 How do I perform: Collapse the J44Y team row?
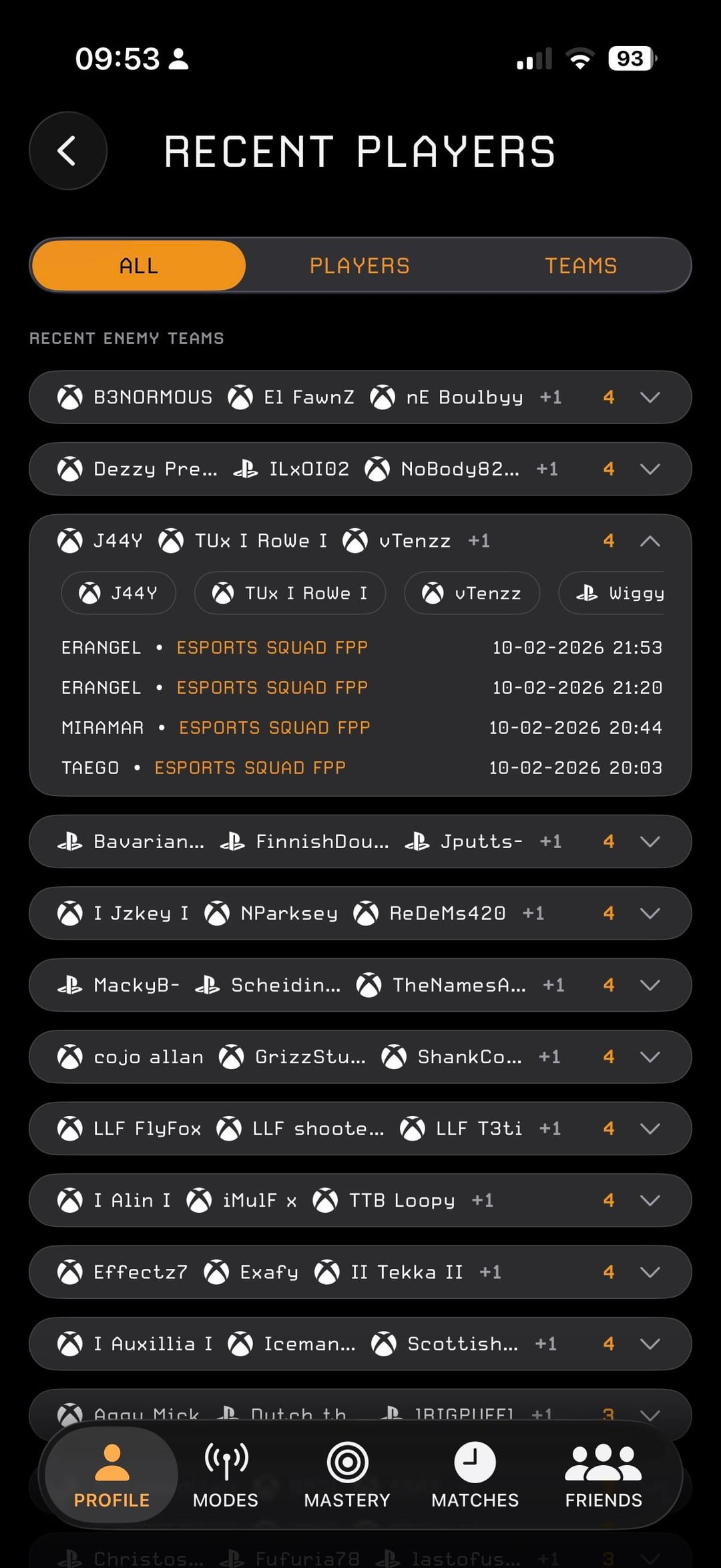click(x=650, y=541)
